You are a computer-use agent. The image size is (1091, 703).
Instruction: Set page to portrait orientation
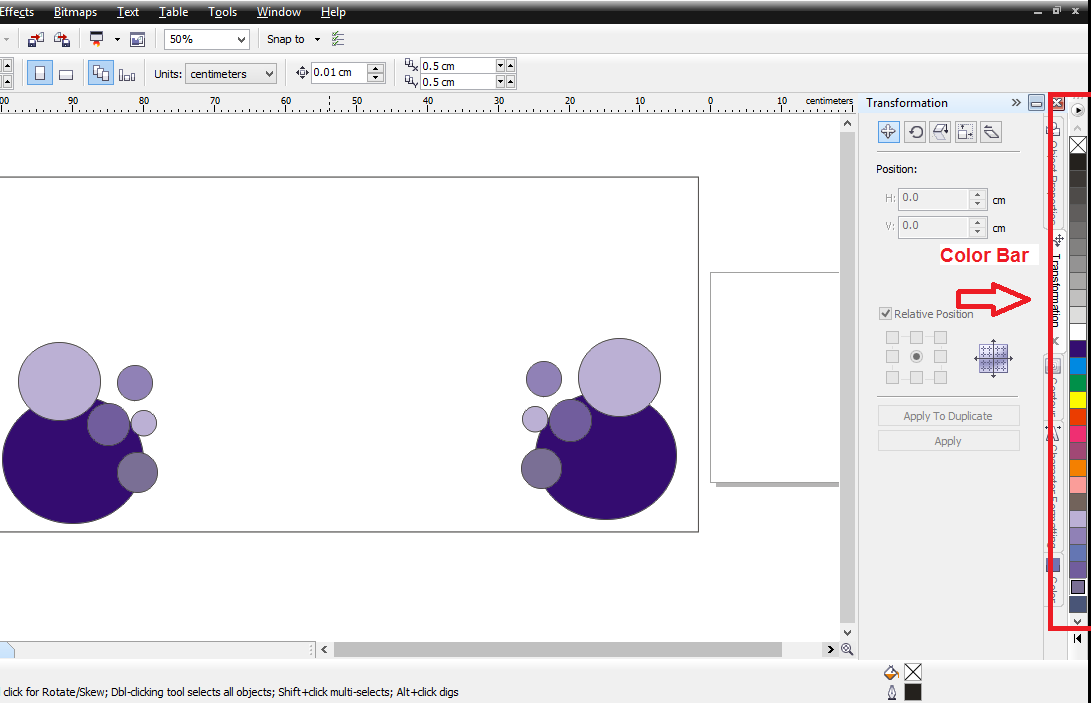click(x=40, y=74)
